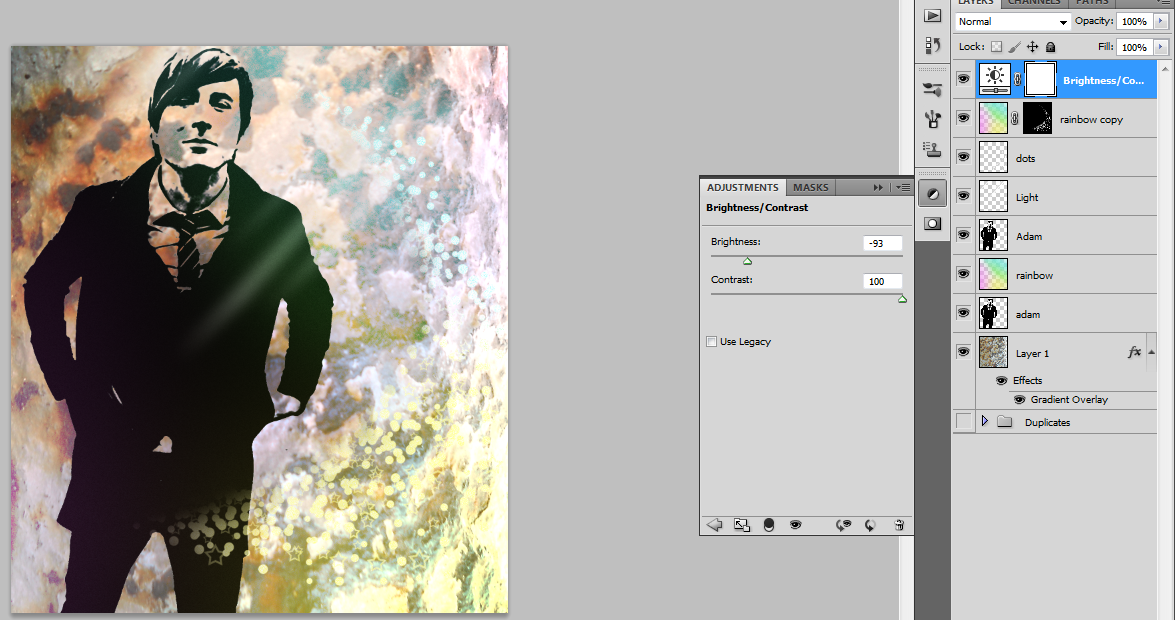1175x620 pixels.
Task: Click the Opacity percentage field
Action: click(1134, 21)
